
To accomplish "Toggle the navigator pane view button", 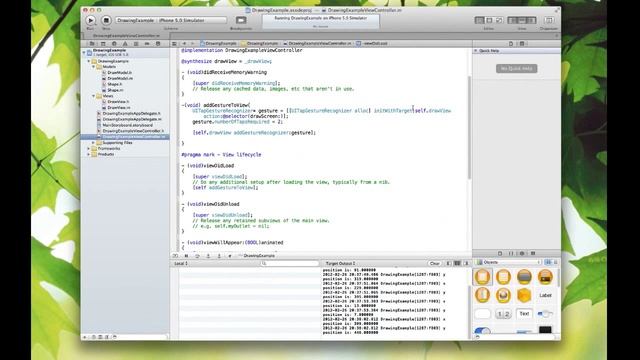I will [513, 20].
